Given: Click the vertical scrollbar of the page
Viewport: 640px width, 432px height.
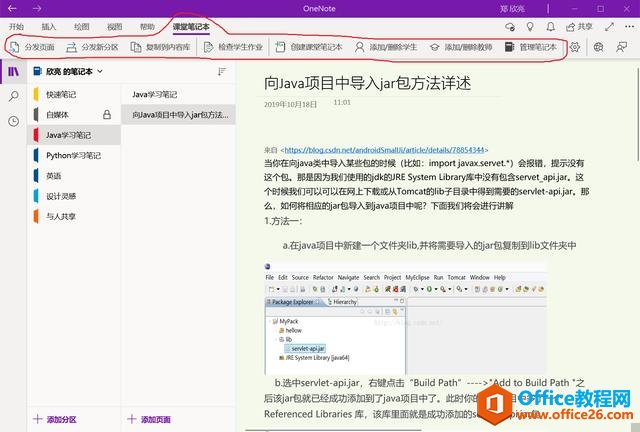Looking at the screenshot, I should coord(637,115).
